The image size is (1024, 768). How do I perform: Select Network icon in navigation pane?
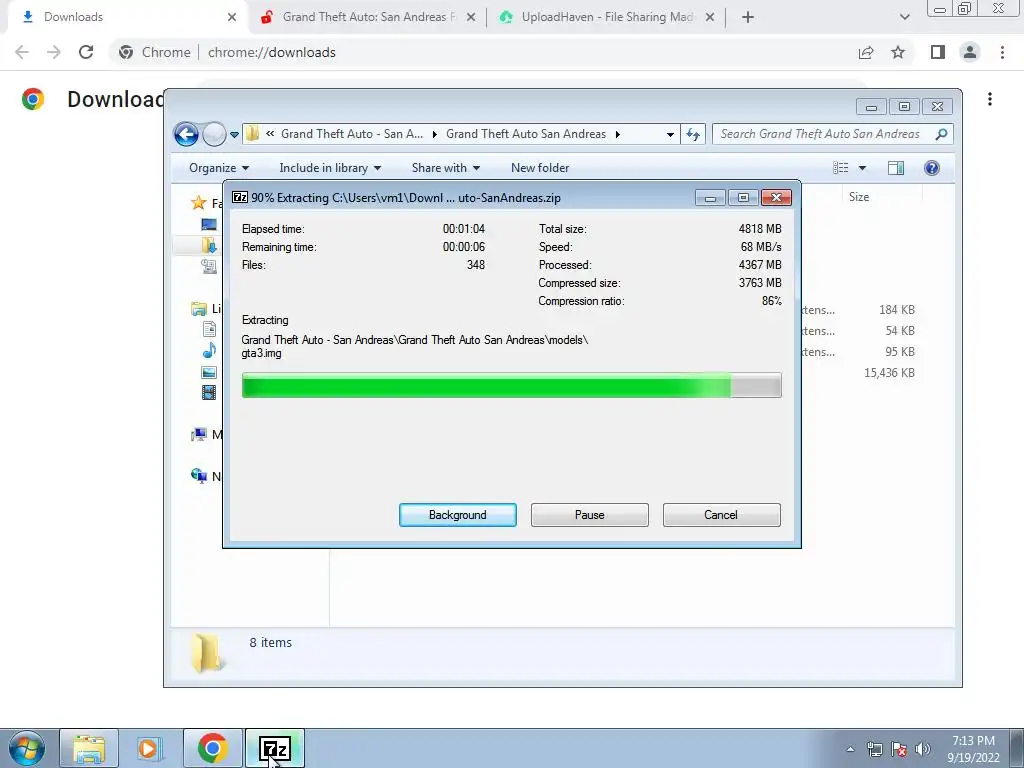199,475
